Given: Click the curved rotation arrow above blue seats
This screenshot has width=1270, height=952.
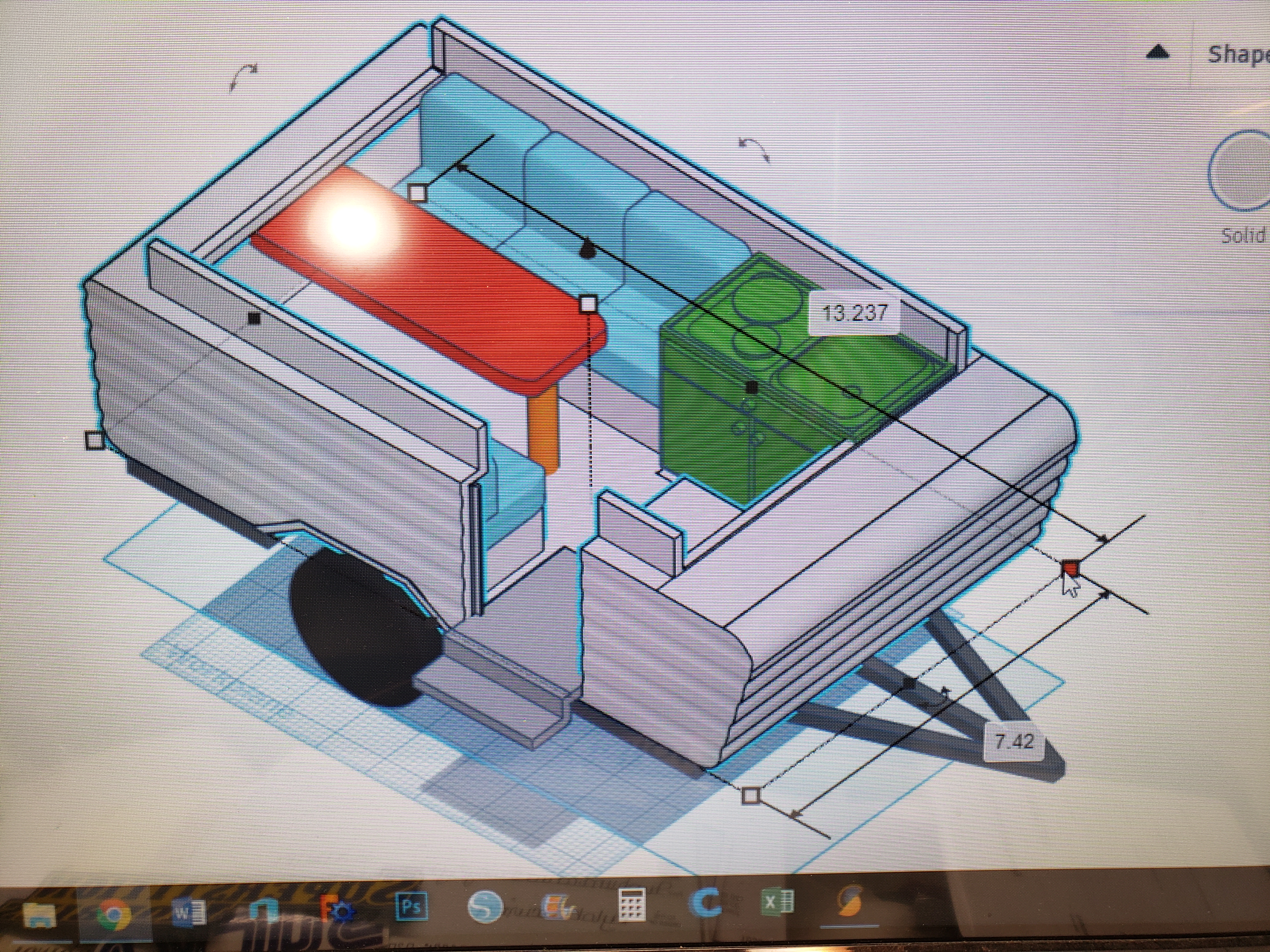Looking at the screenshot, I should click(x=754, y=149).
